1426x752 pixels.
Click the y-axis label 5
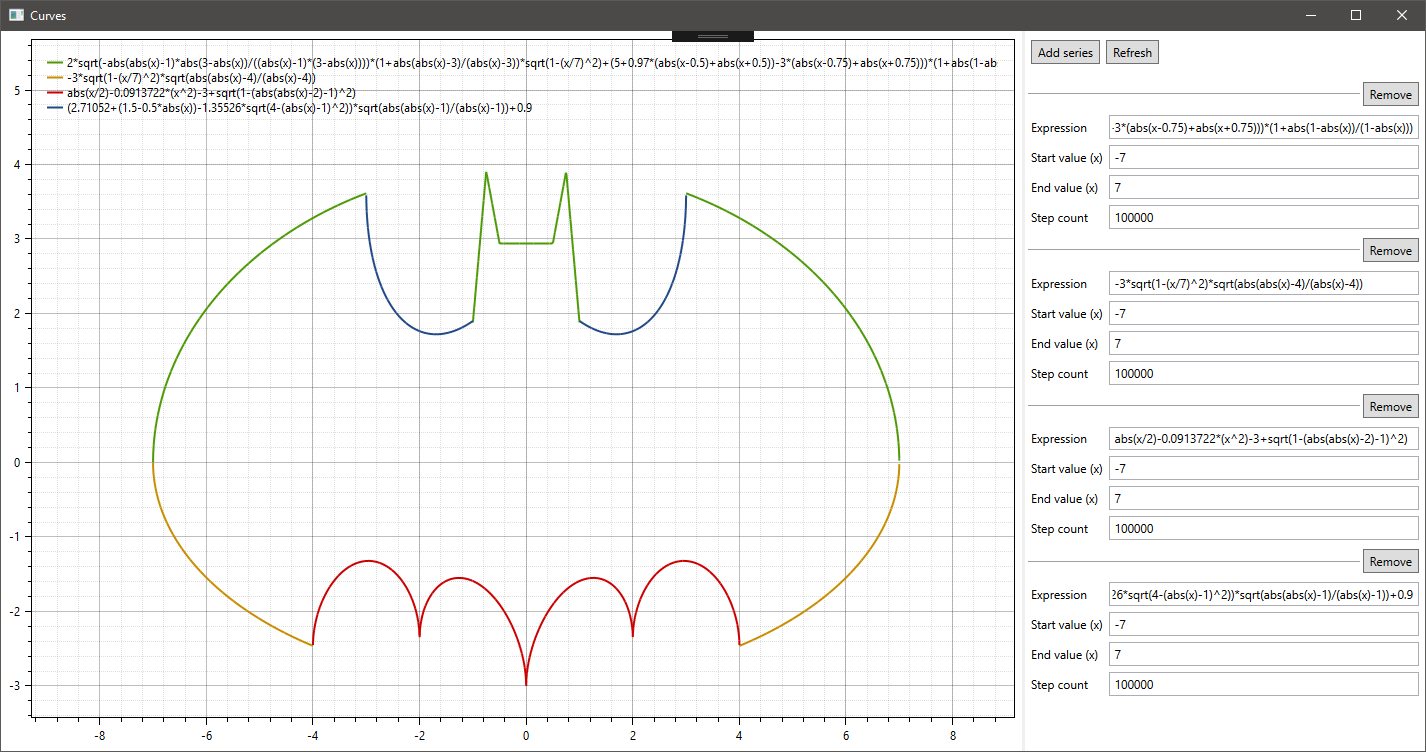(18, 90)
